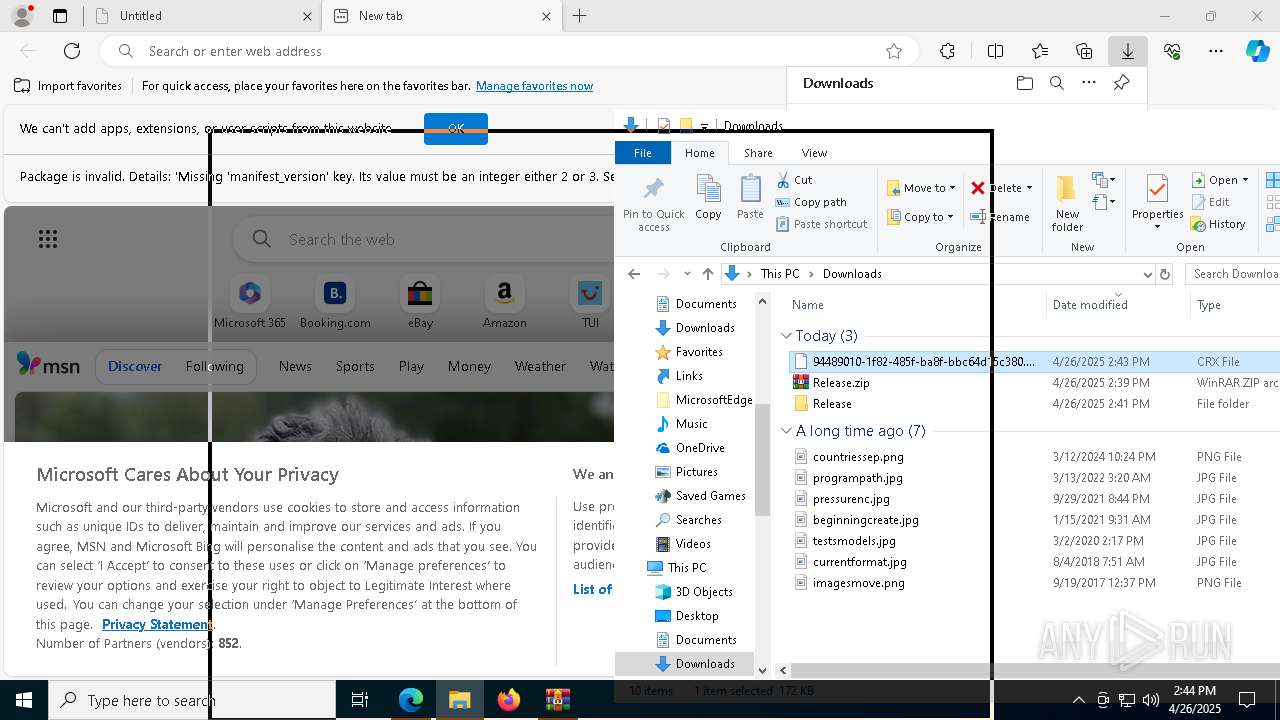Click the MSN Search the web box

coord(425,239)
